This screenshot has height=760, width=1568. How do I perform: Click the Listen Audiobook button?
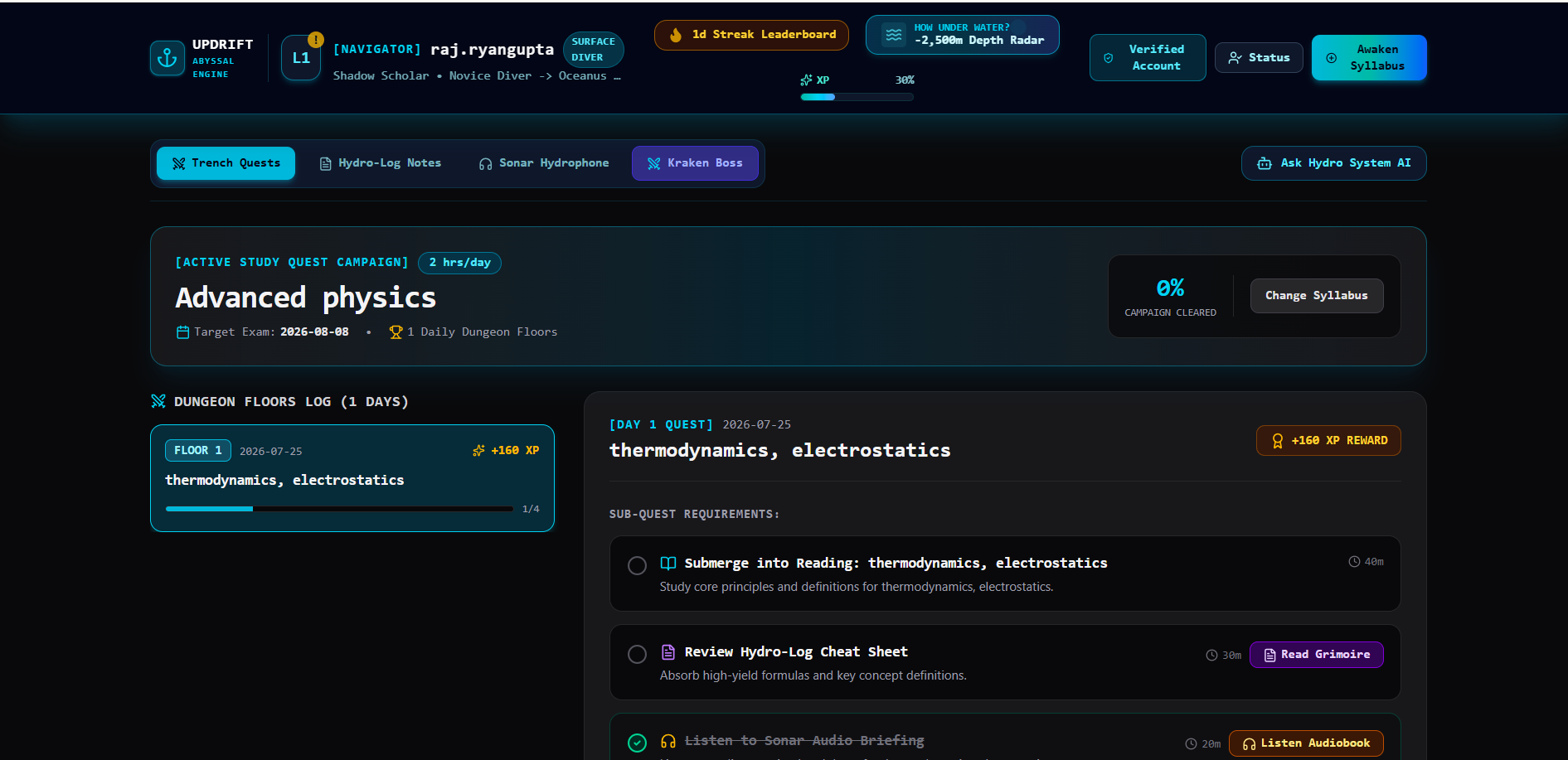tap(1306, 743)
